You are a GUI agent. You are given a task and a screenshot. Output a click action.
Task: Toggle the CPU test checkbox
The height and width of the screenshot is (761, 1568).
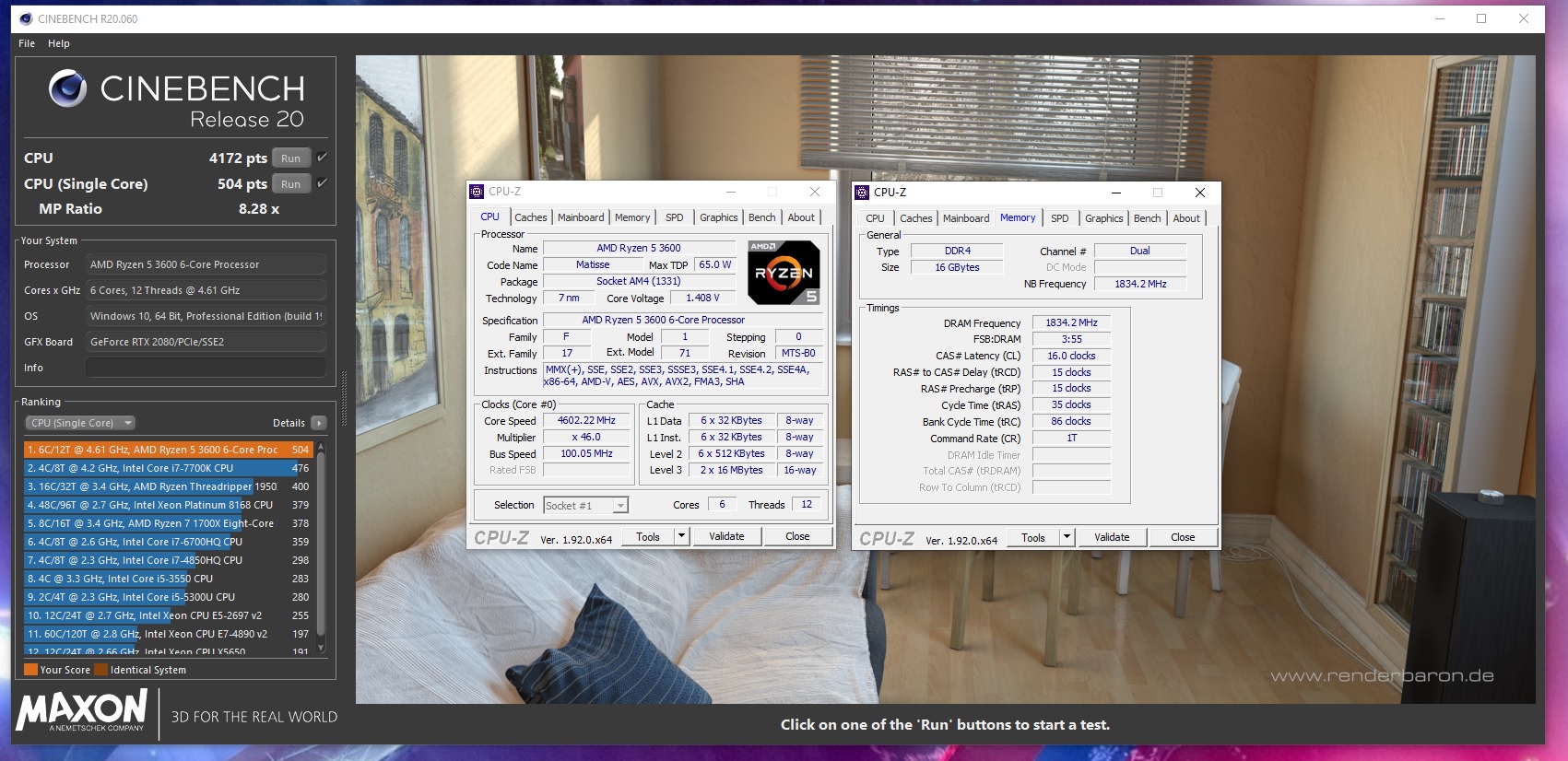click(x=322, y=158)
